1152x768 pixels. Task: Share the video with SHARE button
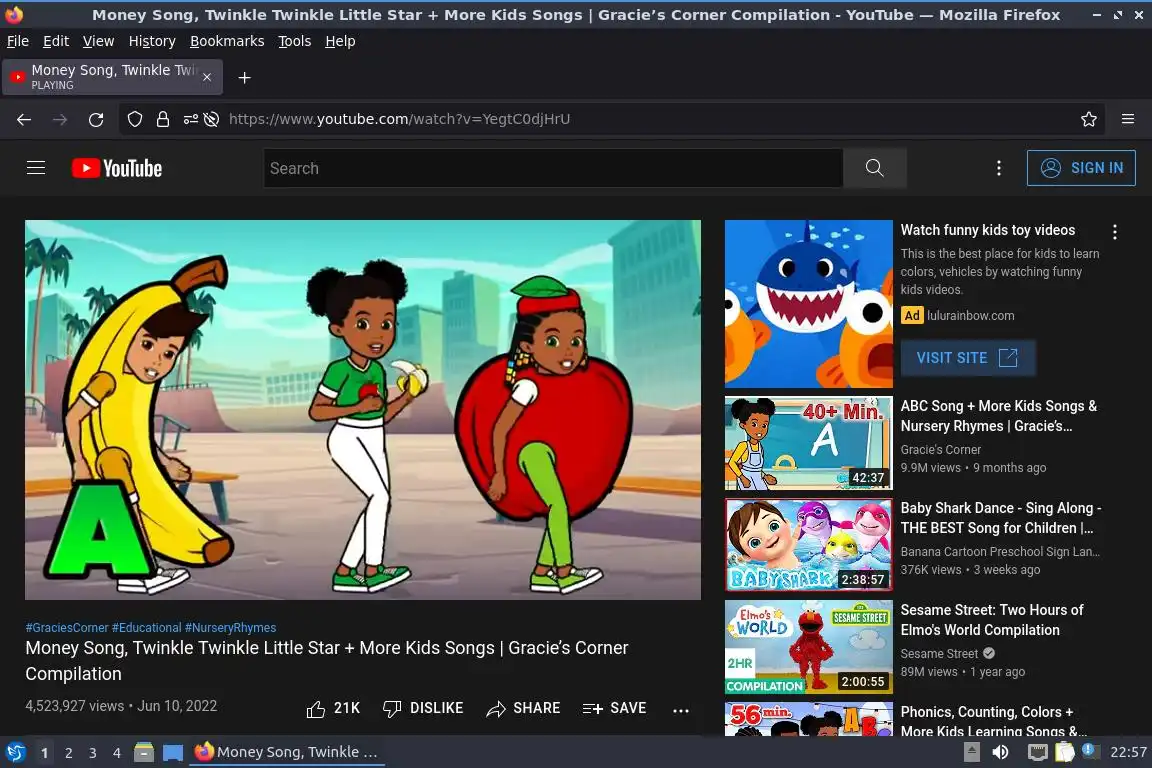coord(523,708)
